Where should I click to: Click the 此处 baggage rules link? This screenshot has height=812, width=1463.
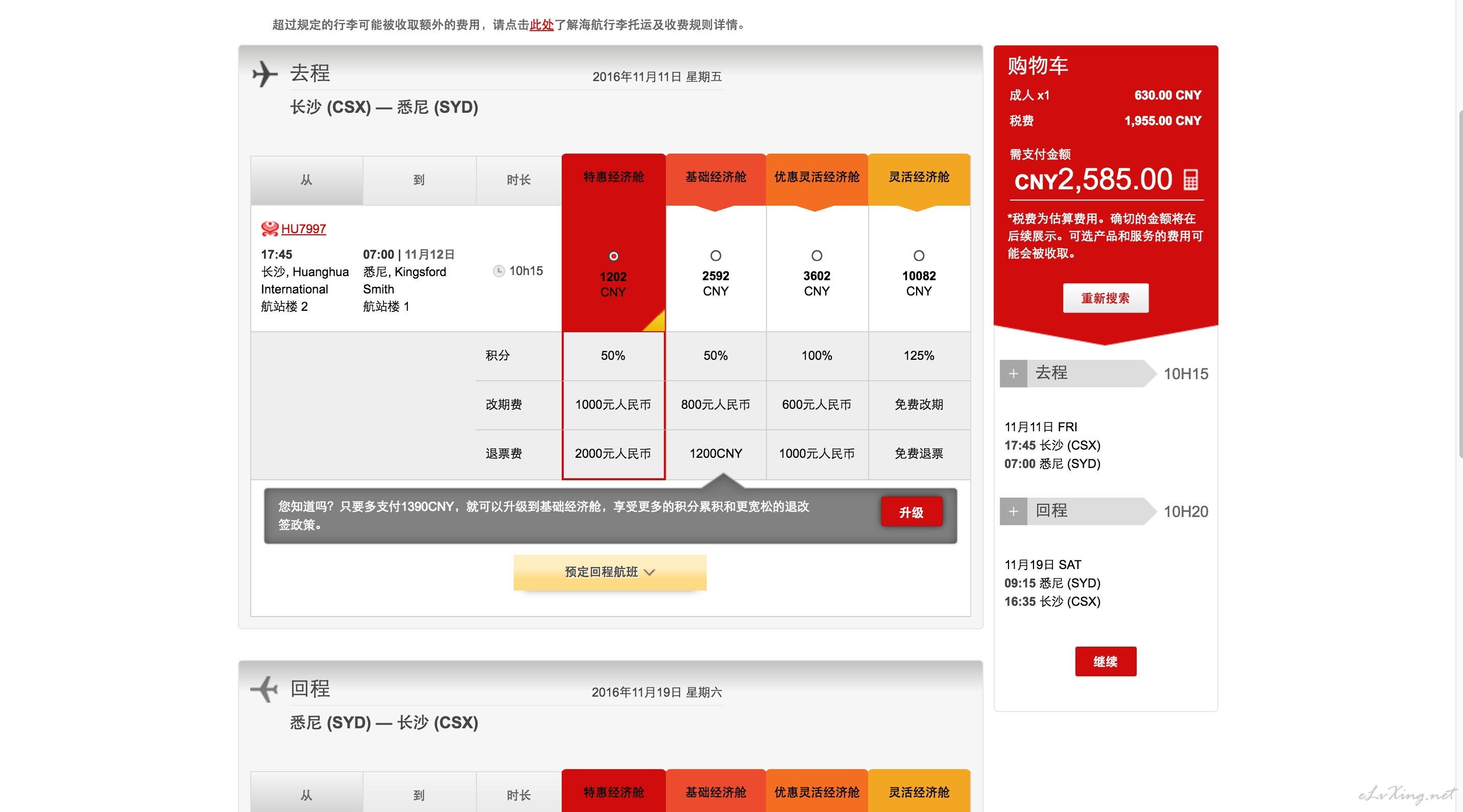(x=541, y=25)
